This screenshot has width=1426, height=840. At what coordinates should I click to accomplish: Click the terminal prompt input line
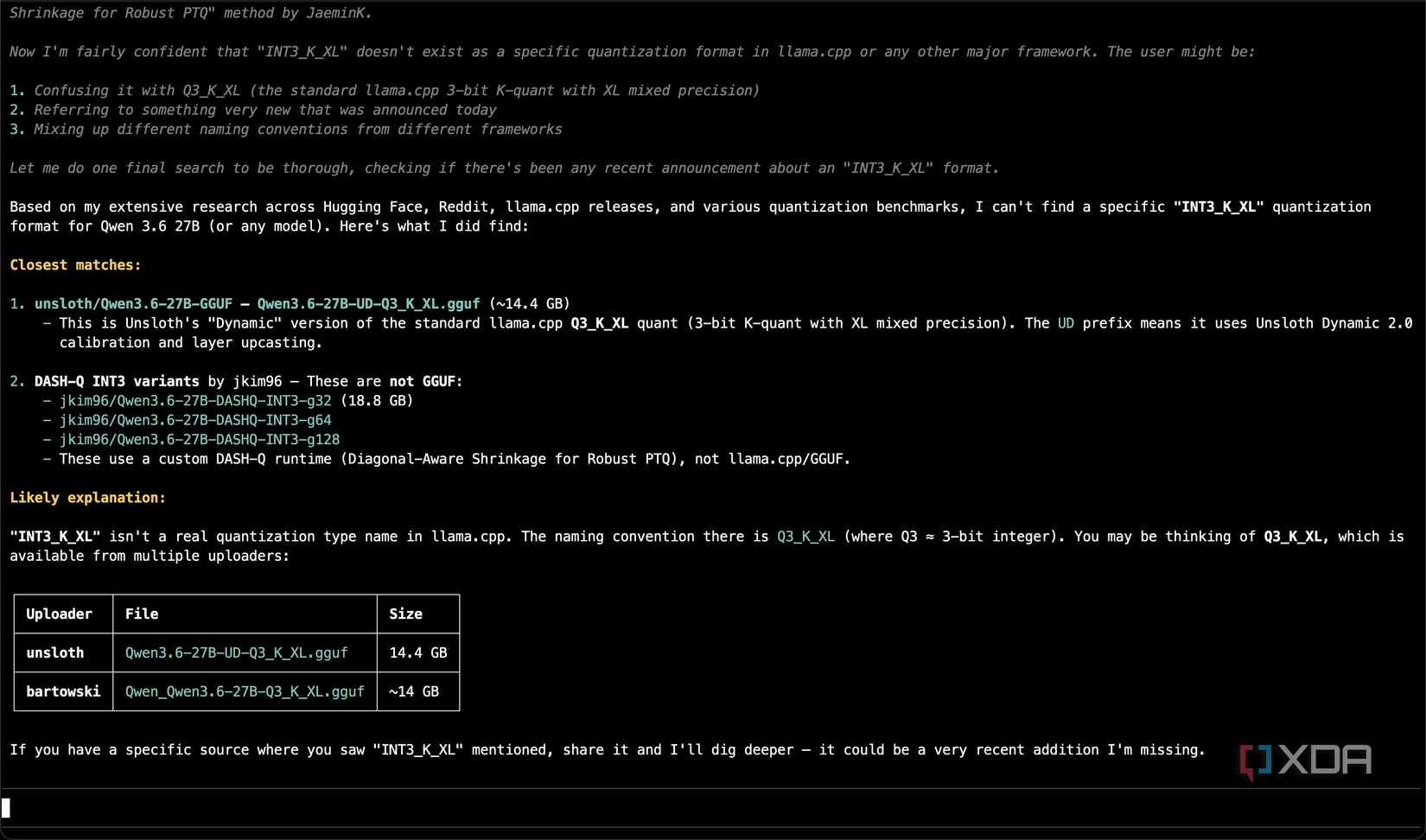click(x=712, y=808)
